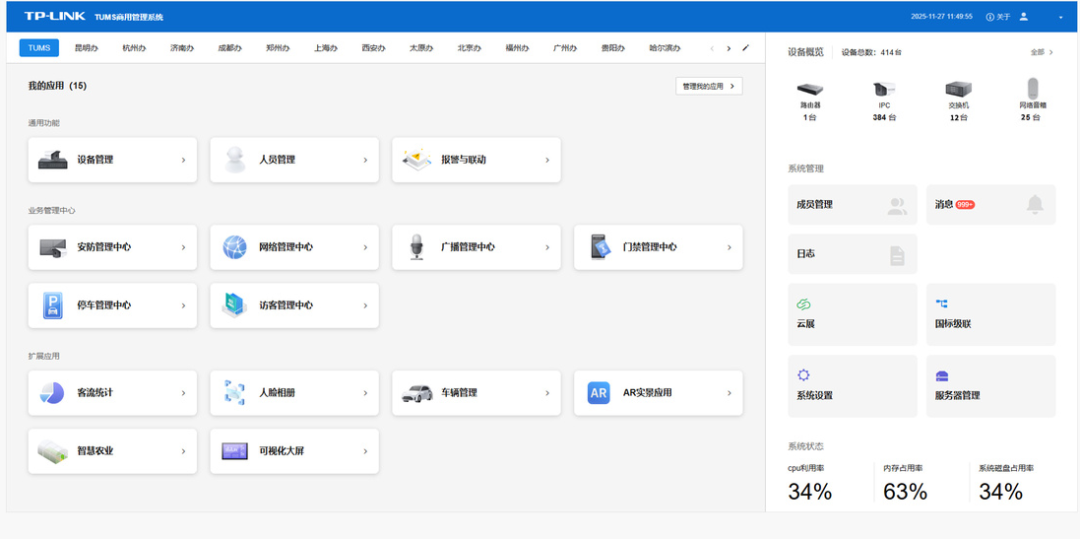The image size is (1080, 539).
Task: Expand 全部 to view all devices
Action: 1040,52
